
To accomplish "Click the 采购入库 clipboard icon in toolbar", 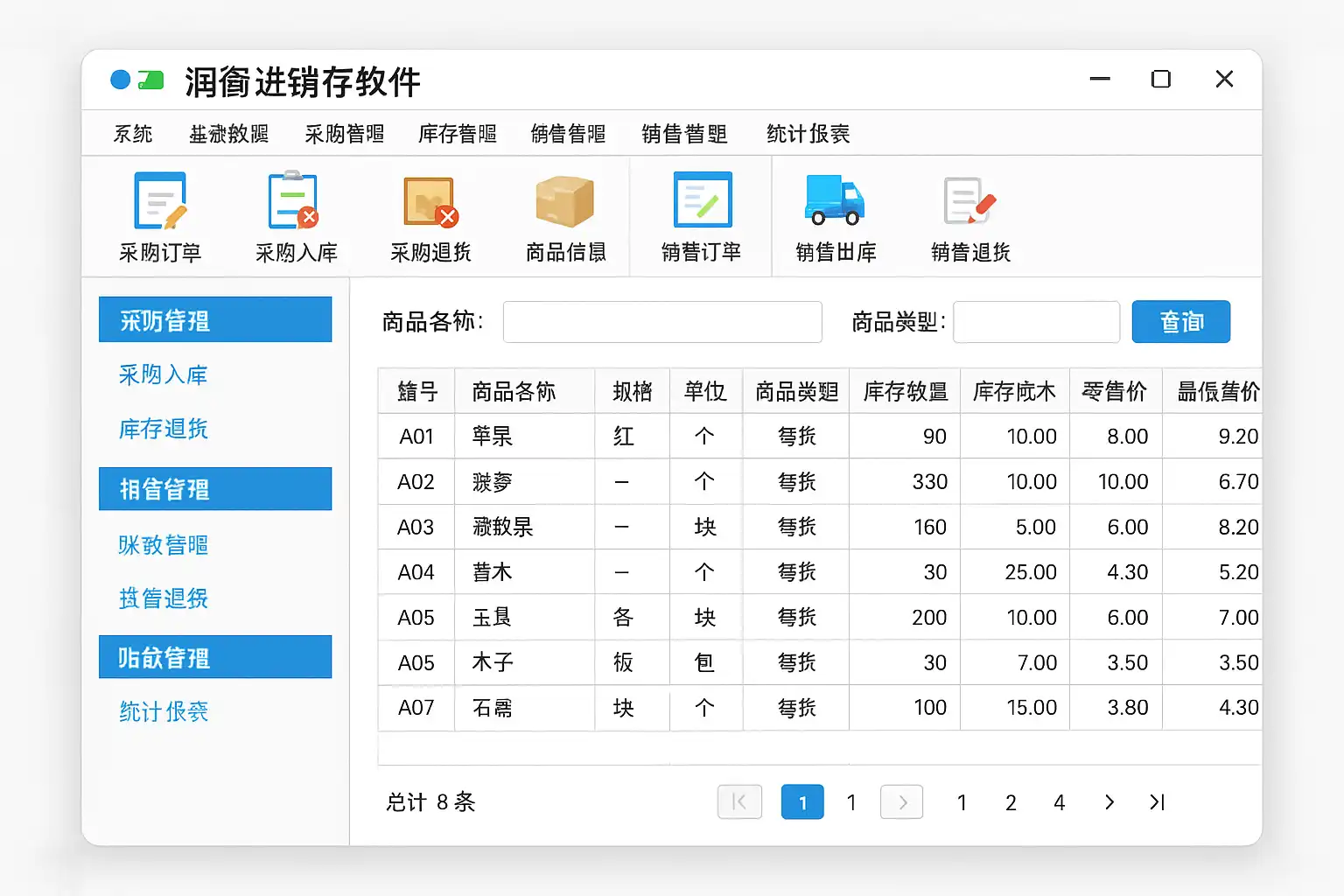I will point(294,202).
